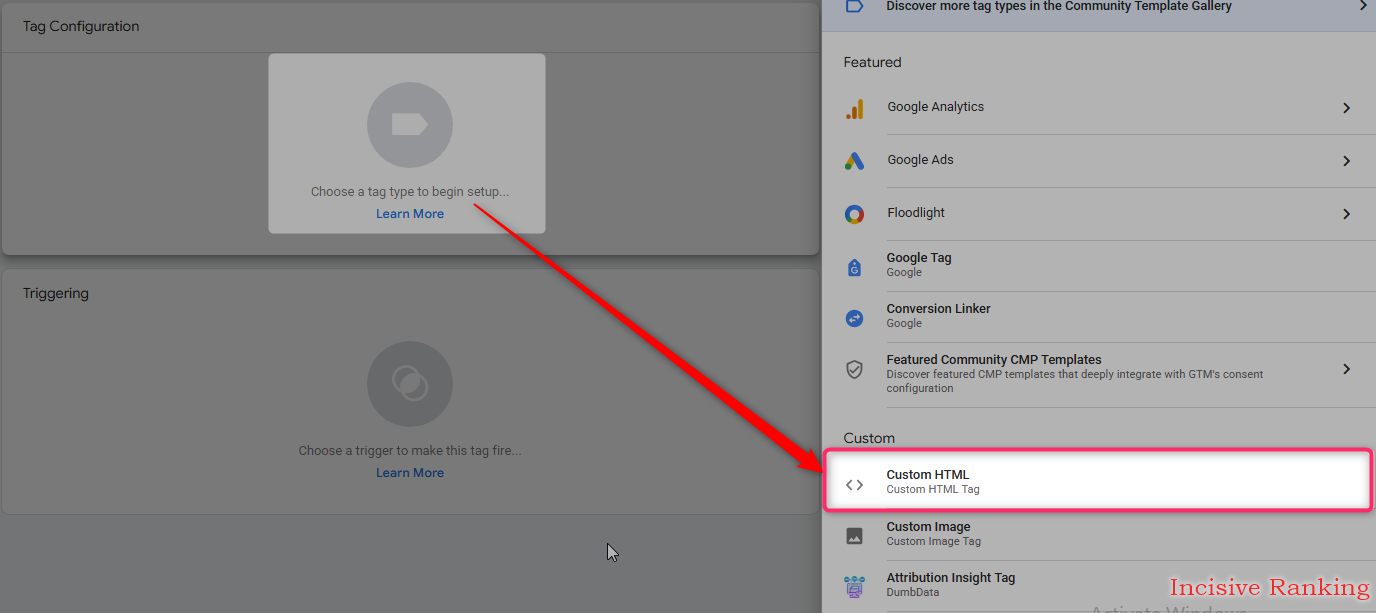
Task: Choose the Conversion Linker tag type
Action: pyautogui.click(x=1098, y=317)
